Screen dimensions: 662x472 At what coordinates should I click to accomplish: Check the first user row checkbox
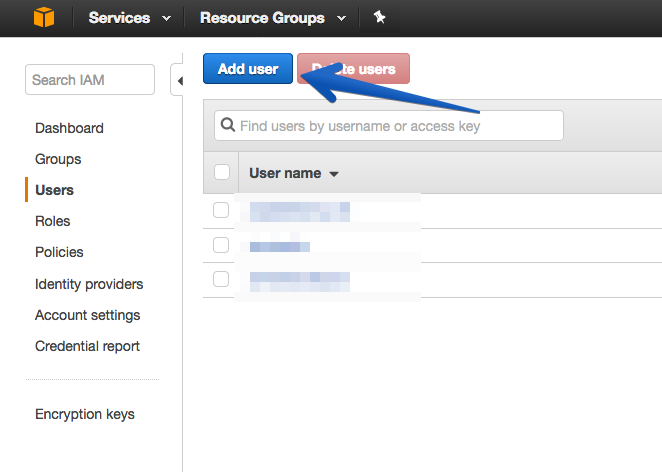point(221,210)
